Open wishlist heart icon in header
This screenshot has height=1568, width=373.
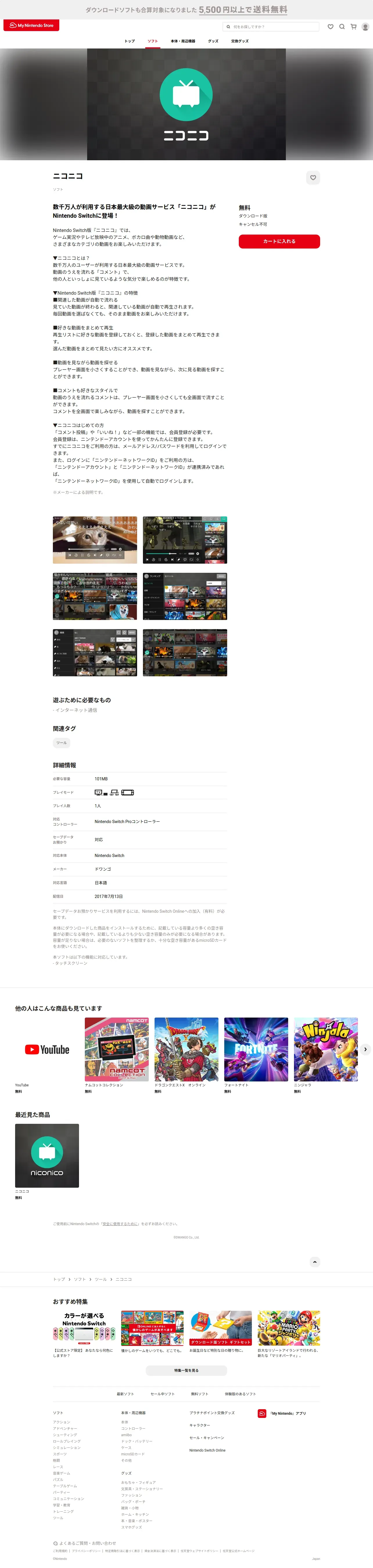330,27
